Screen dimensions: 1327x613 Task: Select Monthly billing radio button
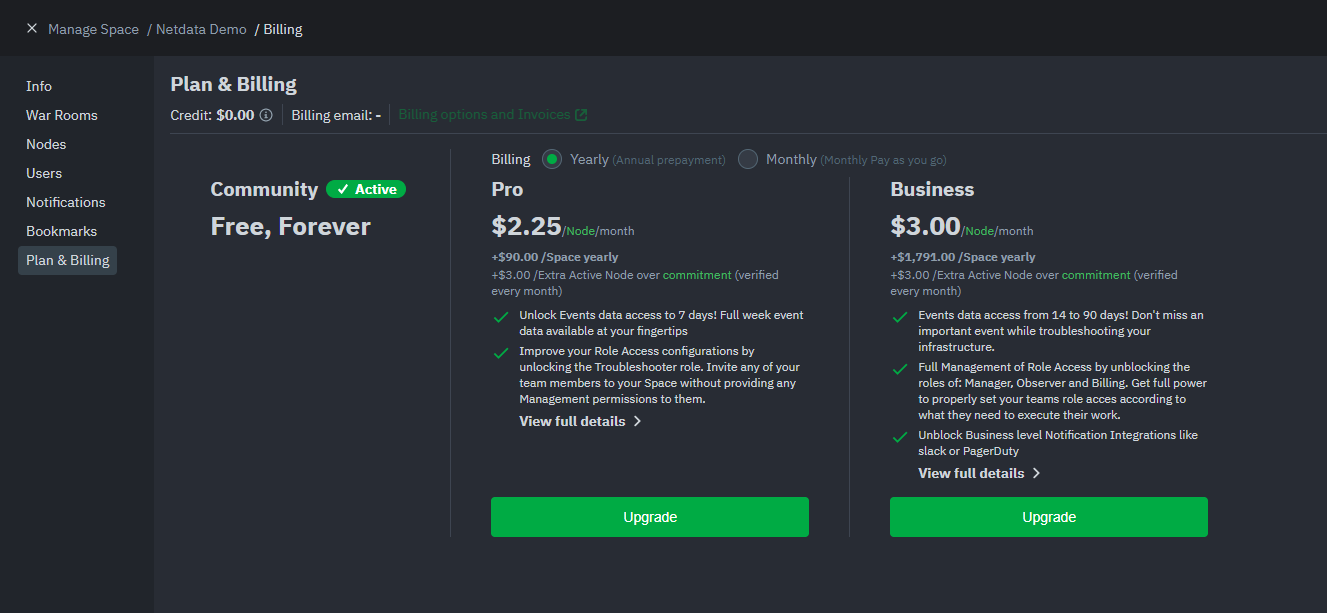(x=748, y=159)
